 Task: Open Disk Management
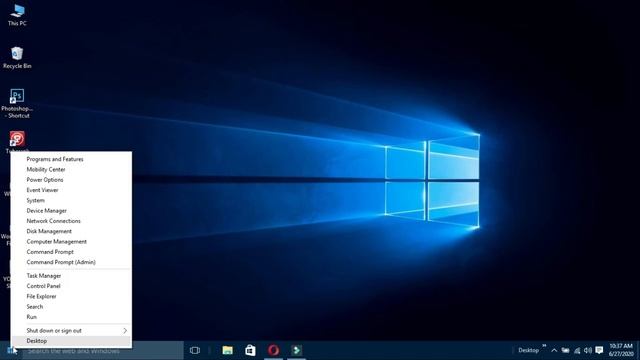point(71,231)
